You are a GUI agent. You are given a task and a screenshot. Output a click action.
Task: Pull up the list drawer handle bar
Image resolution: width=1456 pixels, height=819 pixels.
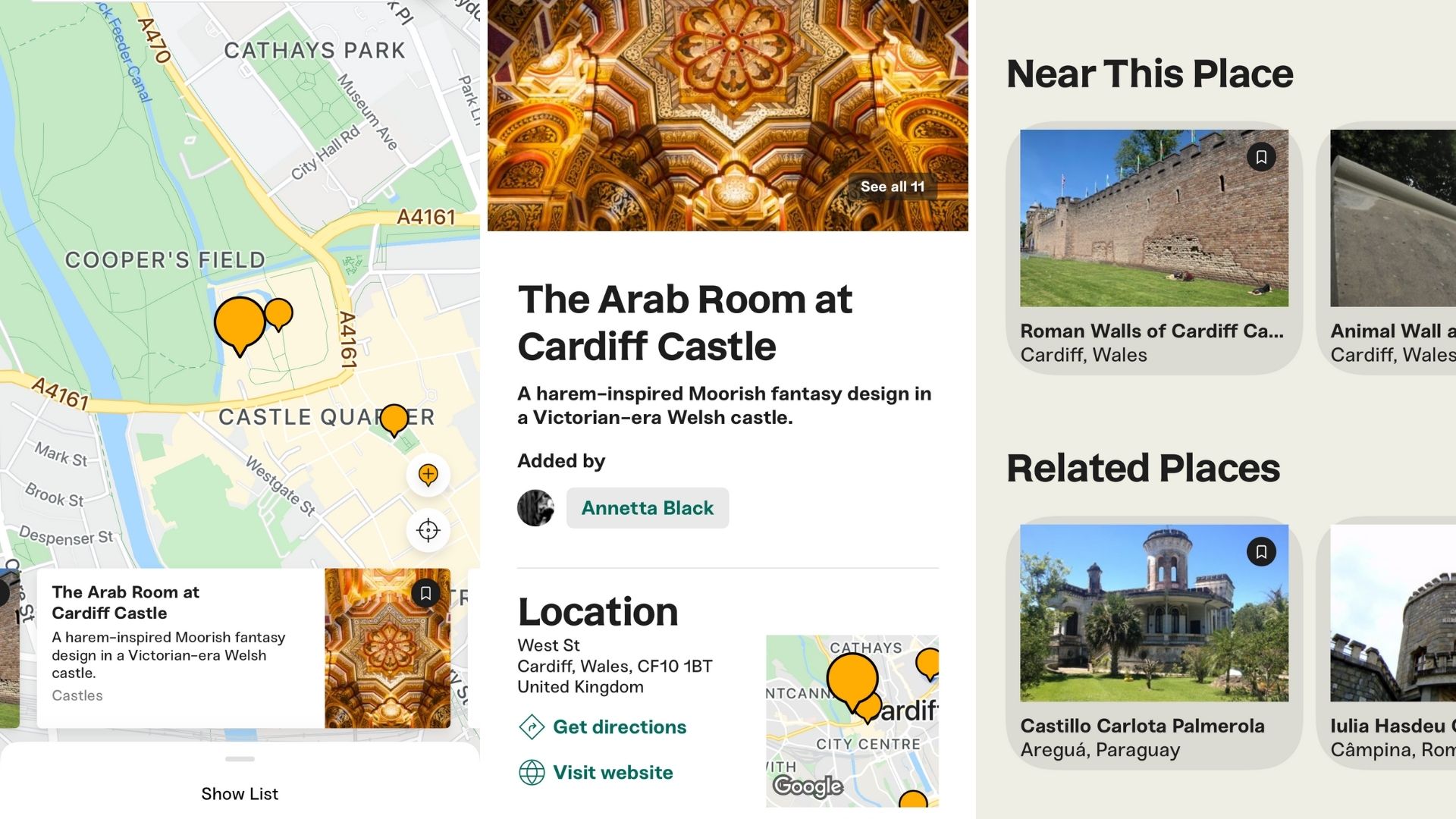tap(240, 759)
